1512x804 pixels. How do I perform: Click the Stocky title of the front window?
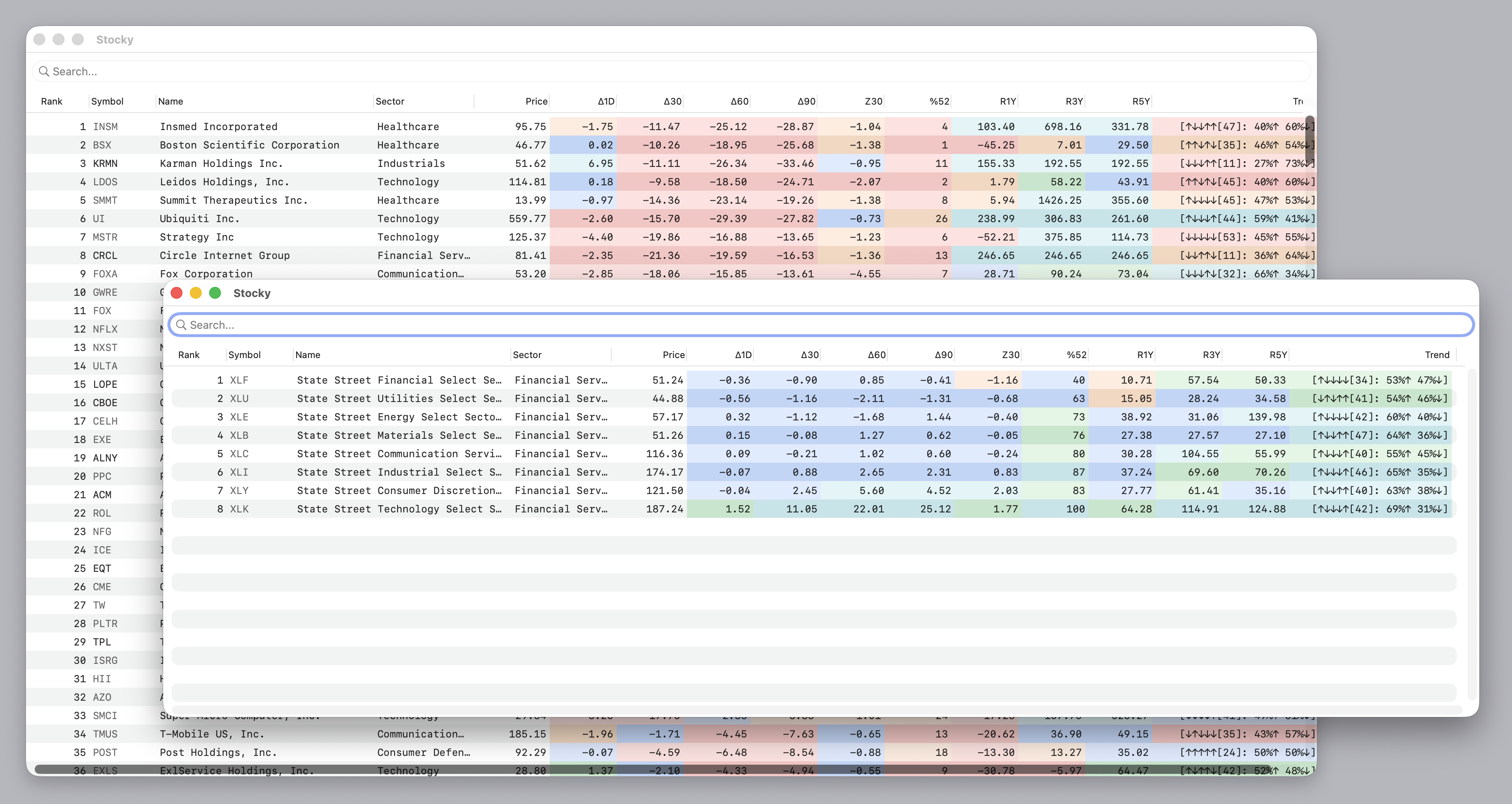[252, 293]
